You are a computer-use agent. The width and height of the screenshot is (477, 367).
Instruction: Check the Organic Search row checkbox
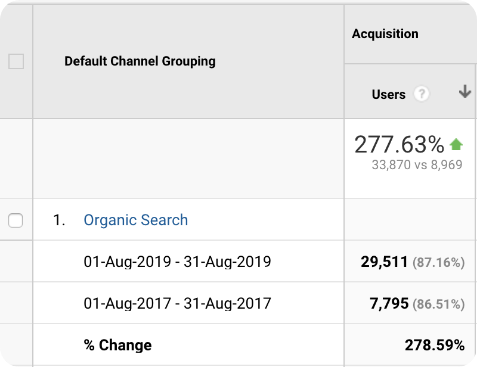point(16,220)
